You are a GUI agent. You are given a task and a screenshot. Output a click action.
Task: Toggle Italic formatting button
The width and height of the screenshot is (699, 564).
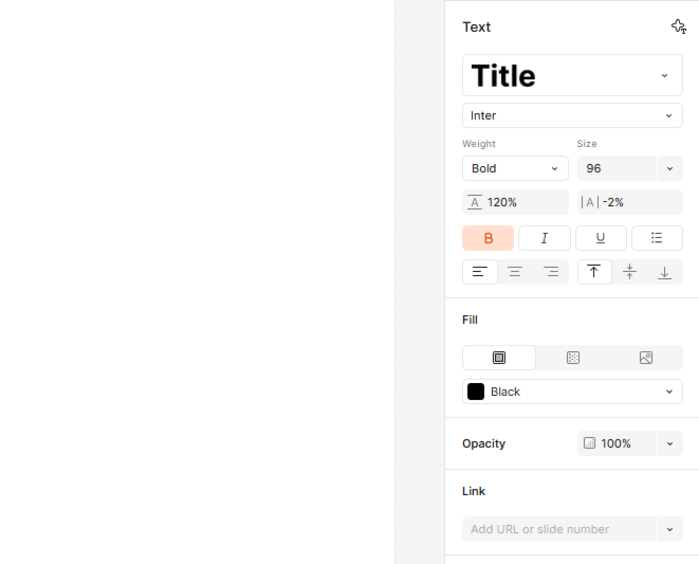click(544, 238)
